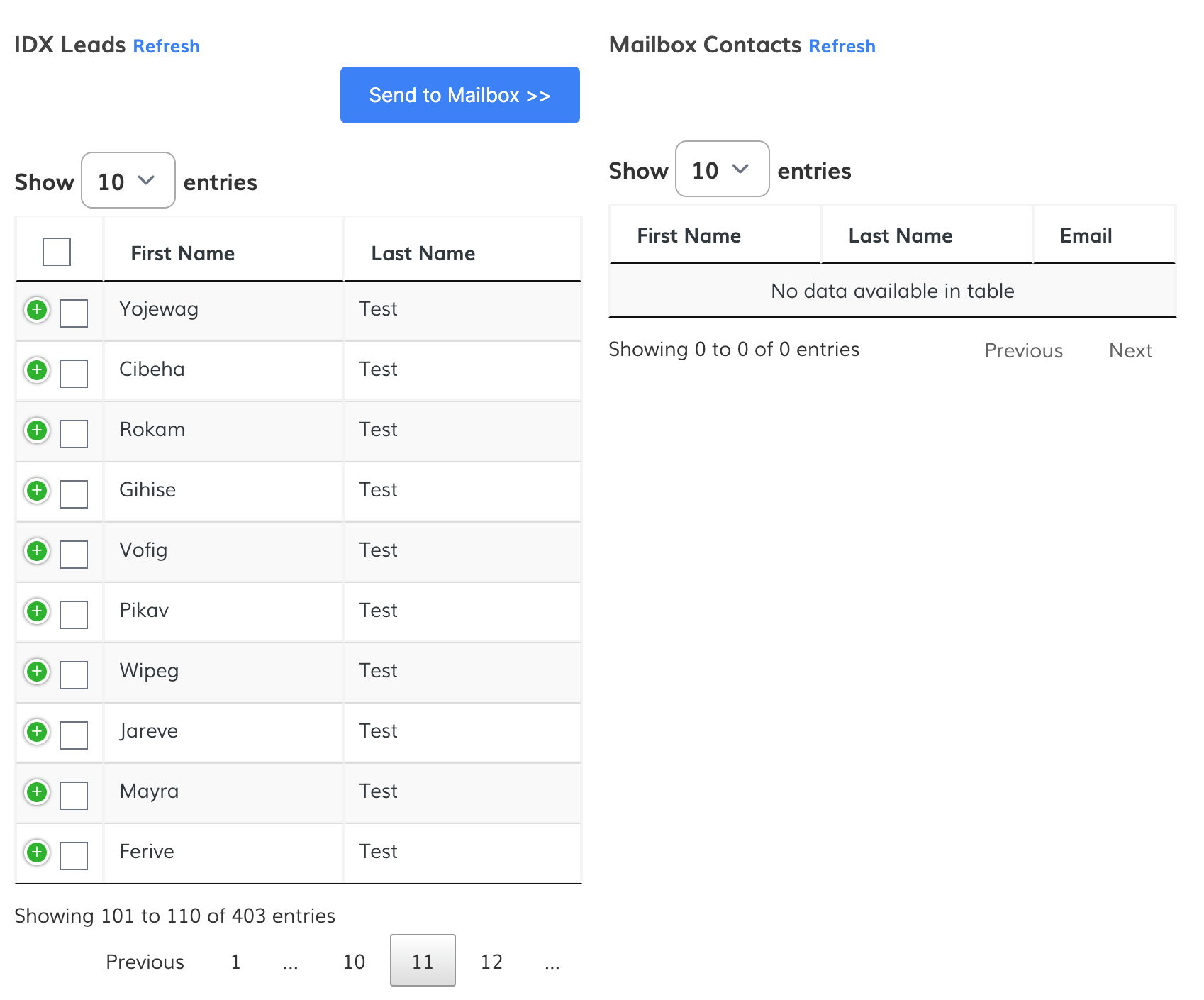
Task: Tick the checkbox for Mayra
Action: coord(74,796)
